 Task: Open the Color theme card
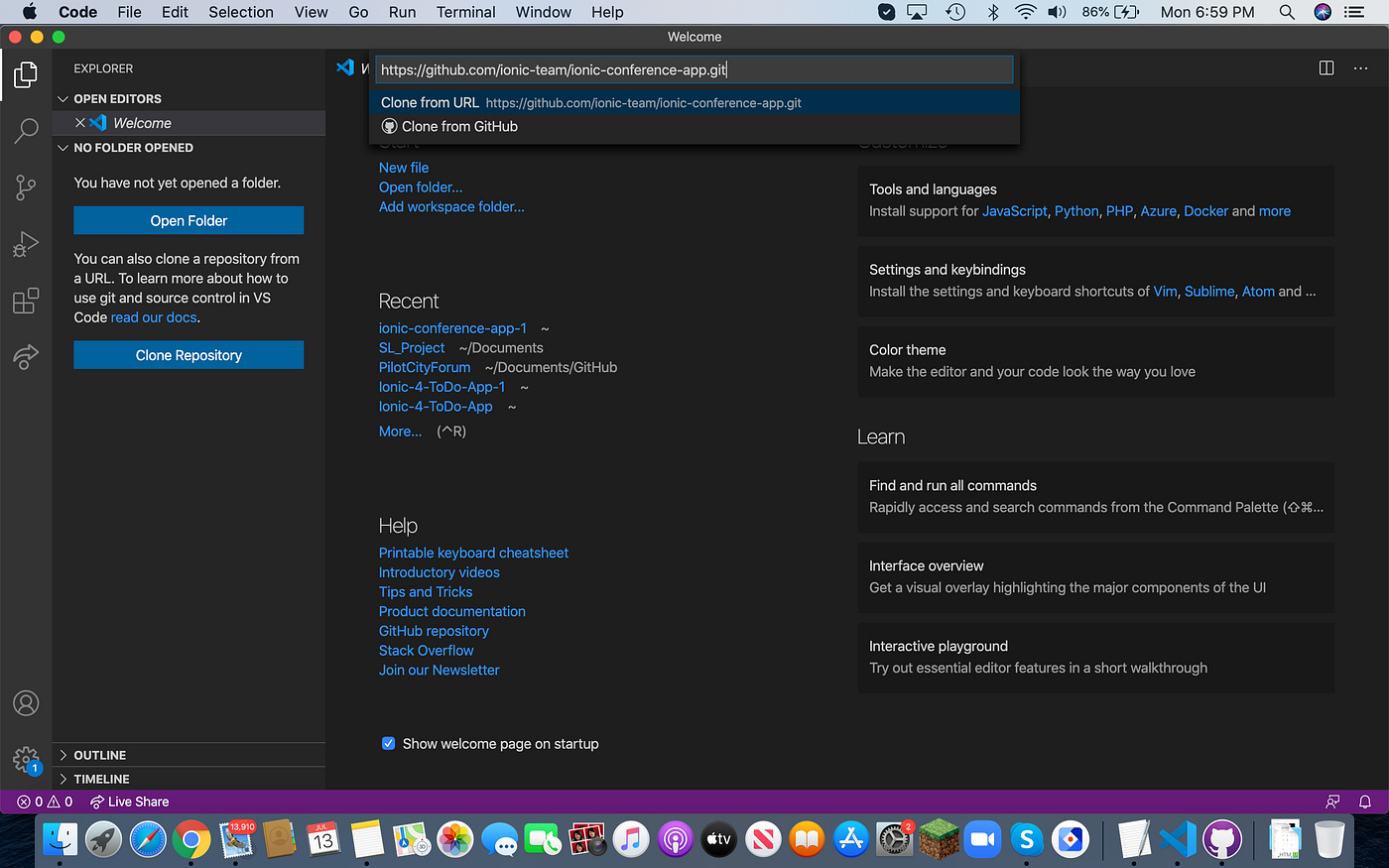(x=1095, y=361)
